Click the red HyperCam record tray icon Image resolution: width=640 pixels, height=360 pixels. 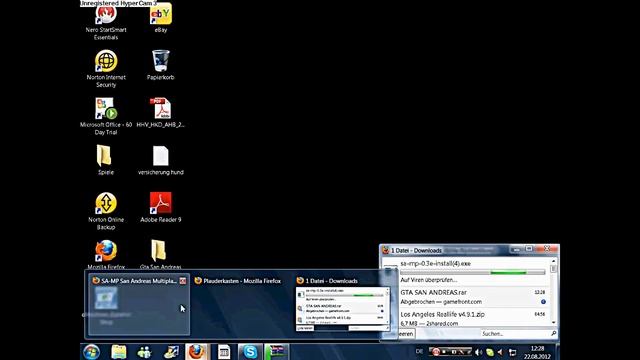point(436,351)
